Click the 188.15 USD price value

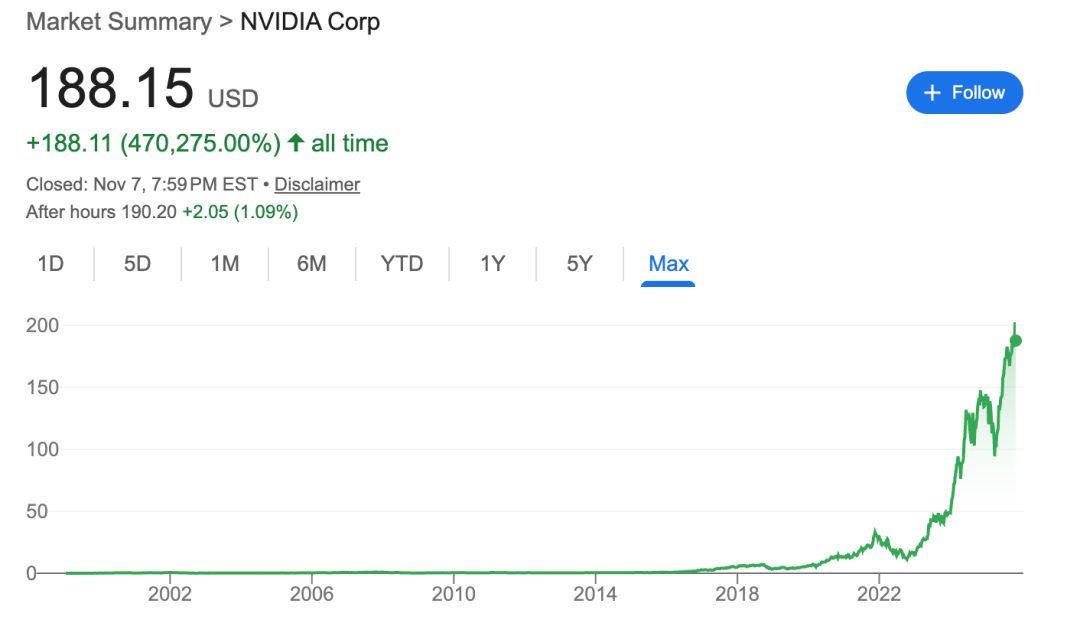click(111, 89)
